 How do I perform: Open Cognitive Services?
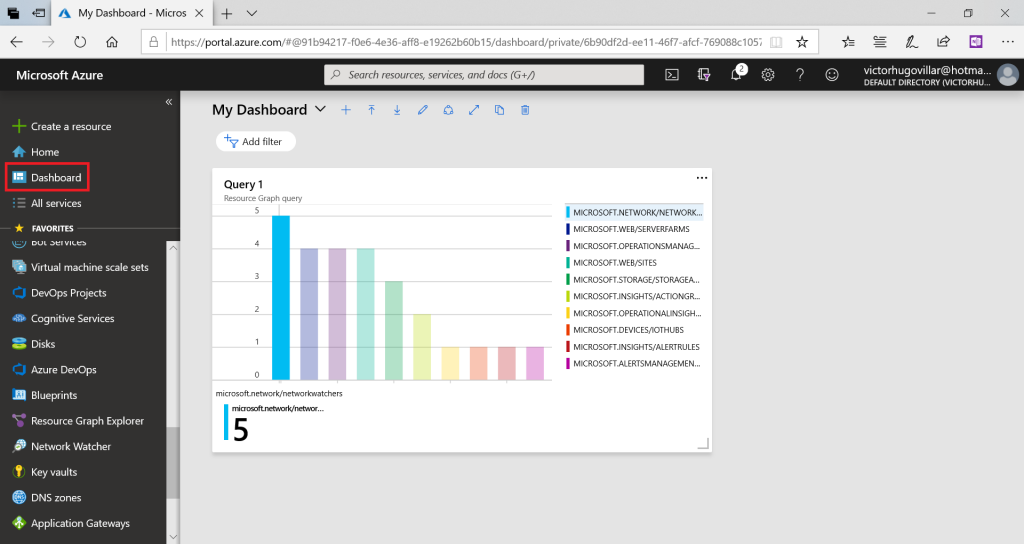tap(63, 318)
